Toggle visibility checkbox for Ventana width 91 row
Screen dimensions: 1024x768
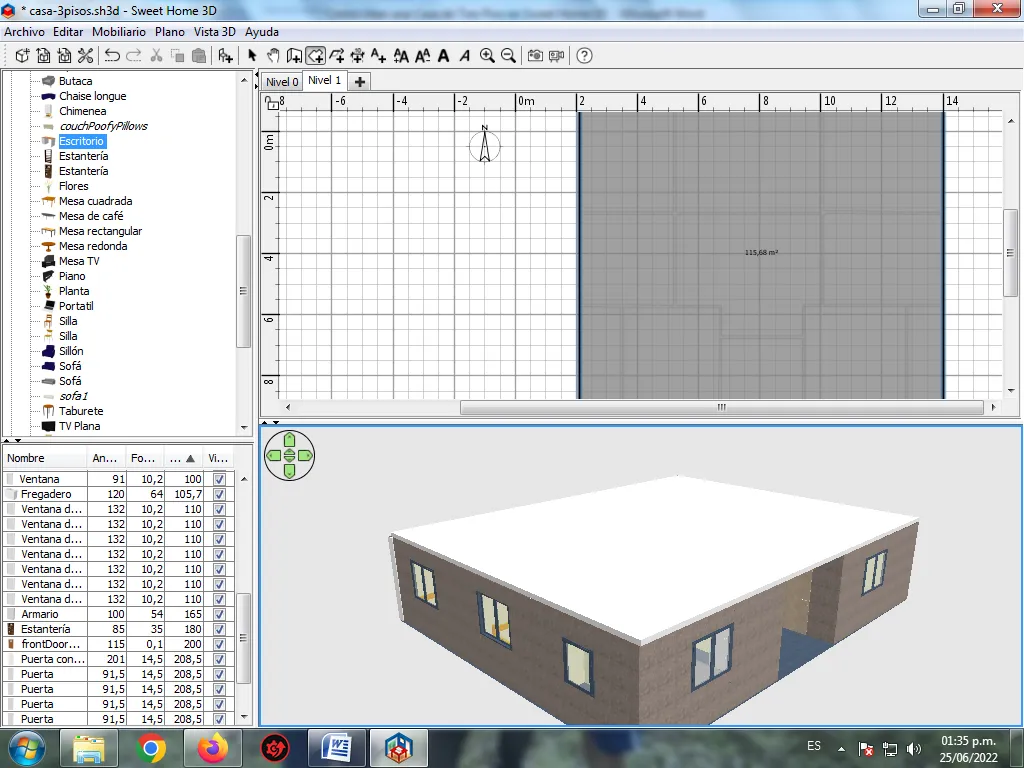tap(219, 479)
